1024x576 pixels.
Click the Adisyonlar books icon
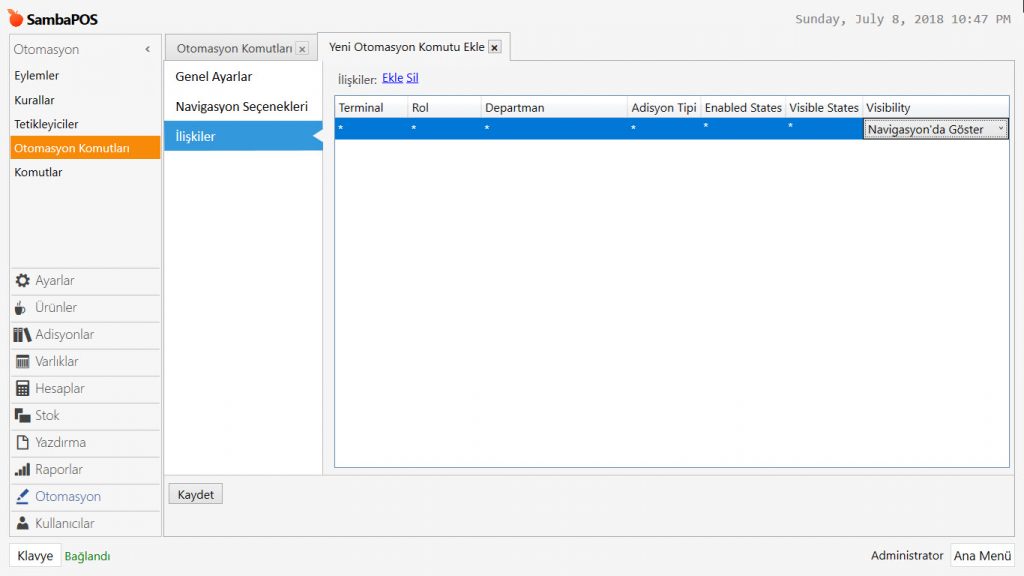pos(22,335)
